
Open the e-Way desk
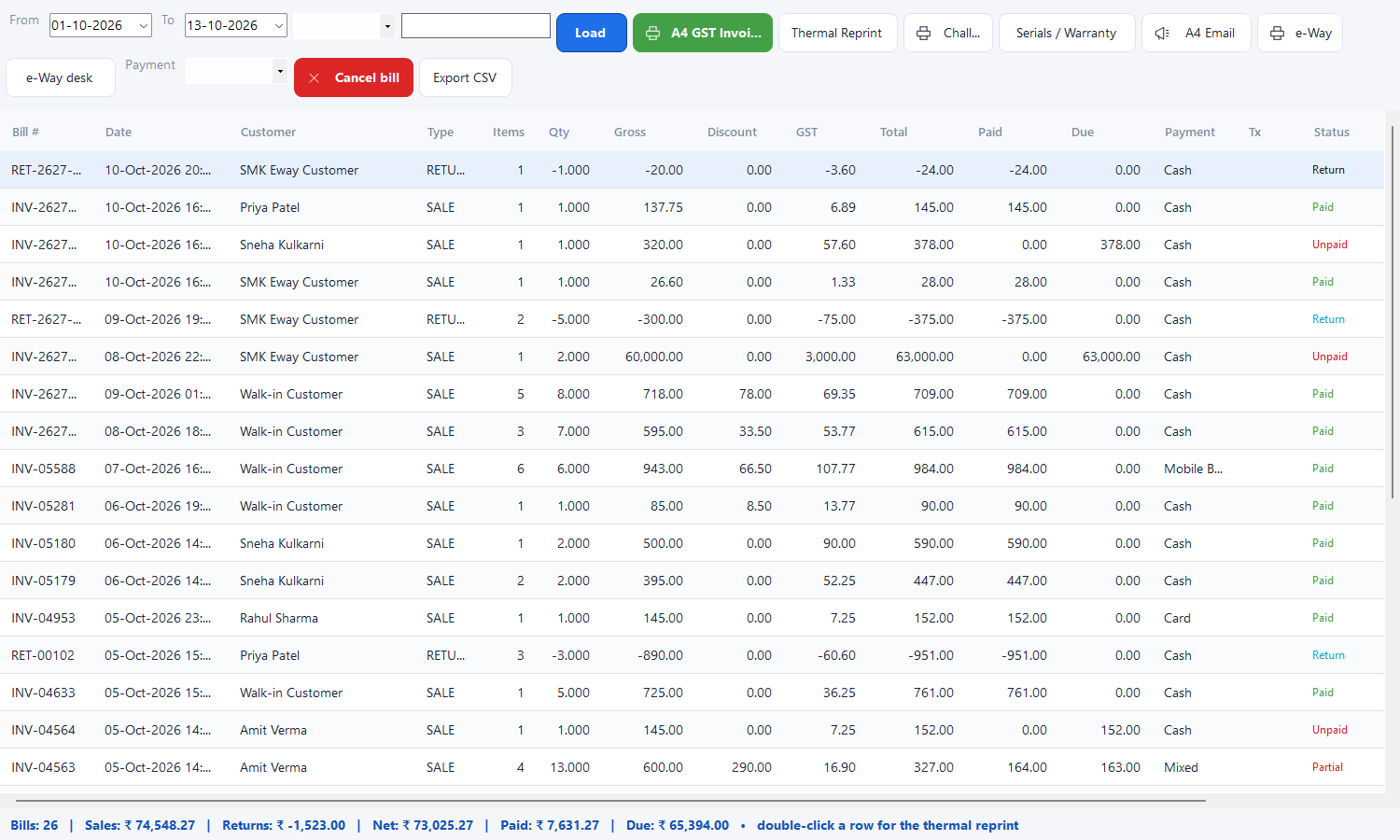click(60, 77)
